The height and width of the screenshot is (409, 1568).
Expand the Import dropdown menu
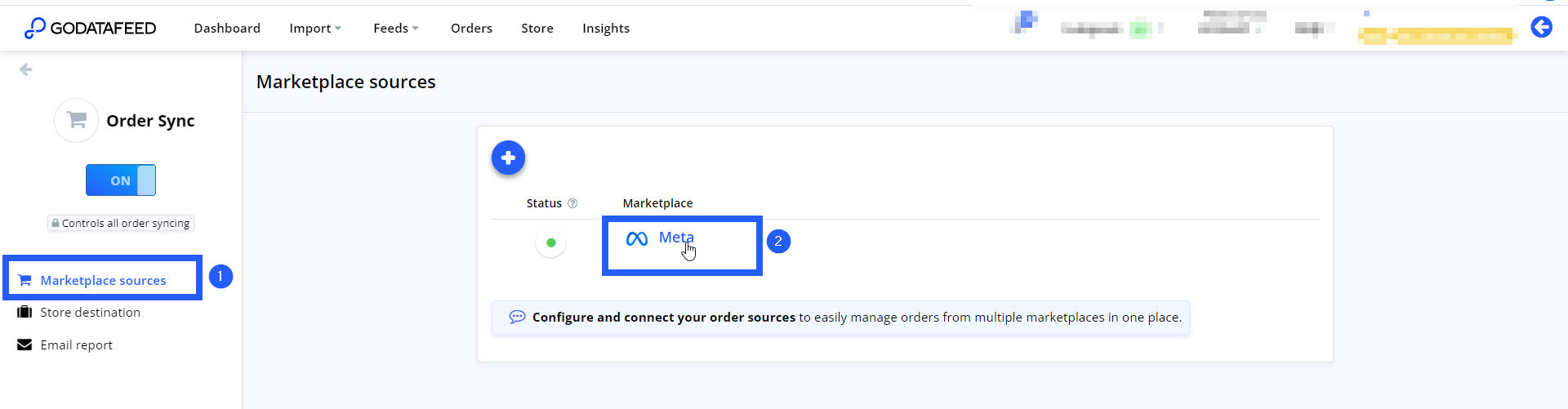click(x=315, y=28)
